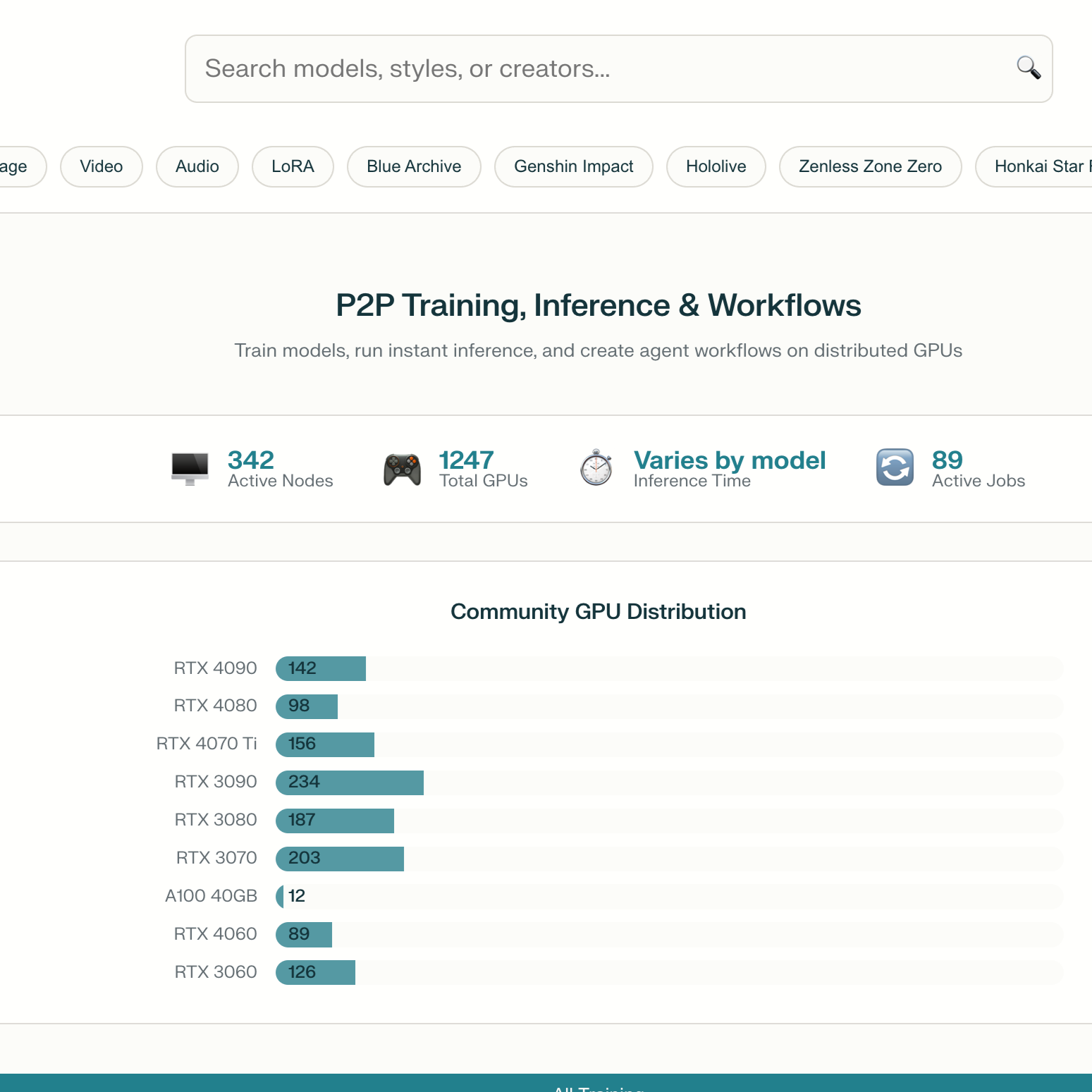Click the 'Varies by model' text
Viewport: 1092px width, 1092px height.
(x=730, y=460)
